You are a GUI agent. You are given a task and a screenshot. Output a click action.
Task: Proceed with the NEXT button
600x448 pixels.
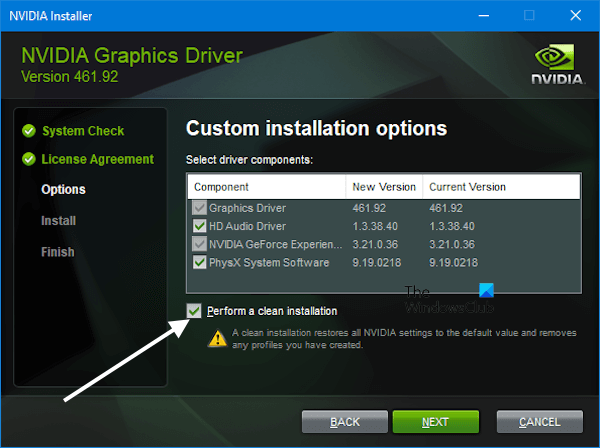(x=435, y=422)
